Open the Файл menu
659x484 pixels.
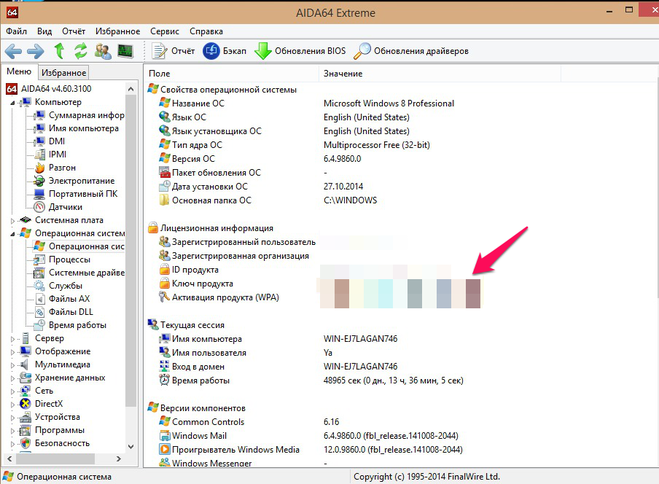pyautogui.click(x=16, y=31)
